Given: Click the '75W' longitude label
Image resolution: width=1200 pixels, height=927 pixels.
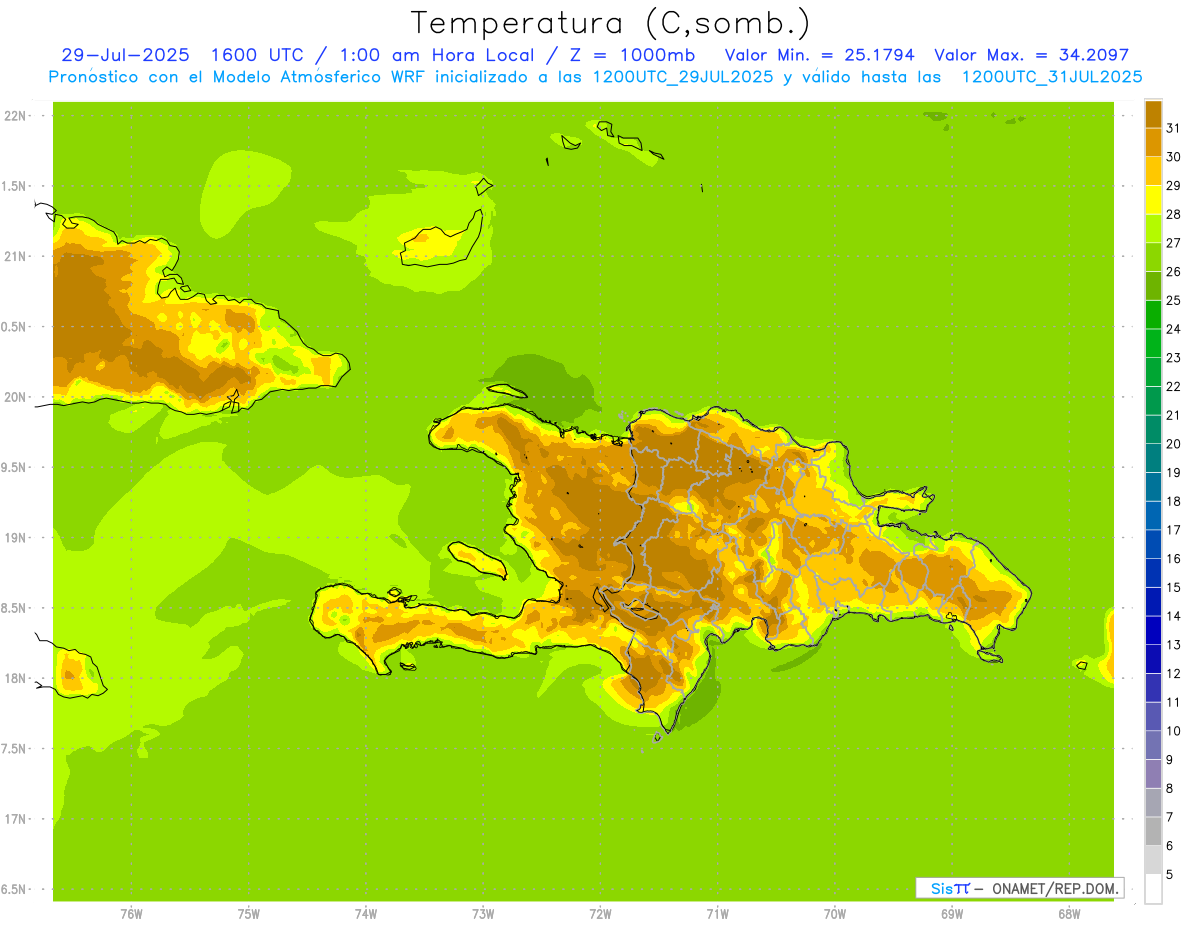Looking at the screenshot, I should pos(249,914).
